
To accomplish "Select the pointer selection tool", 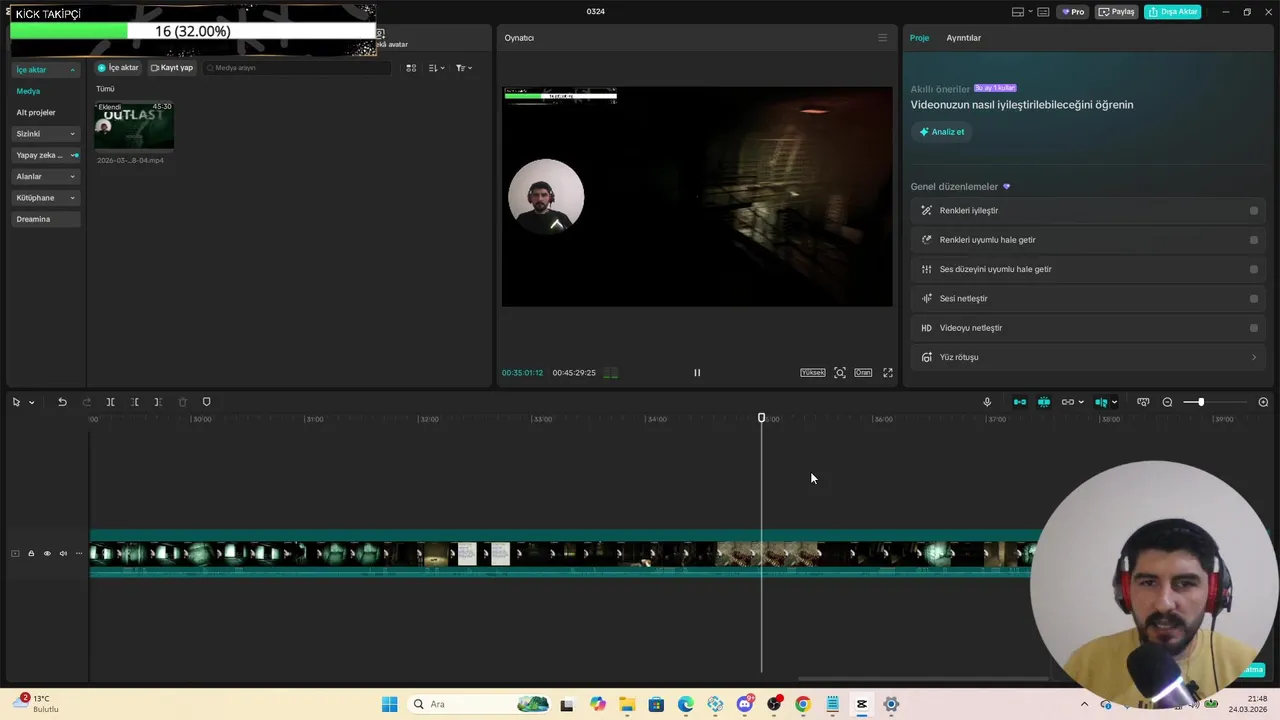I will pos(16,402).
